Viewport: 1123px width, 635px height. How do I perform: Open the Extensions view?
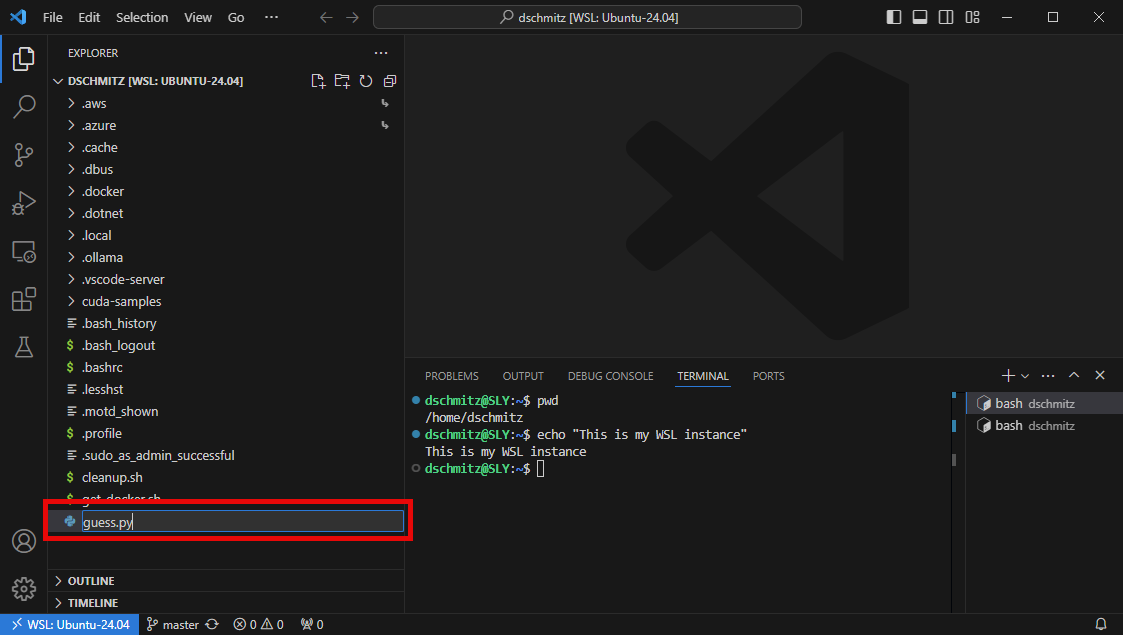click(x=23, y=300)
